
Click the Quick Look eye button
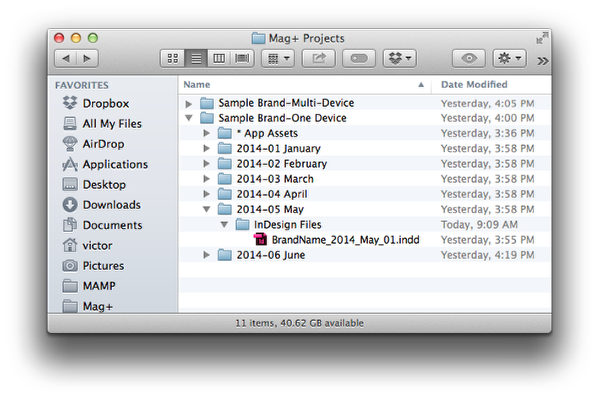[469, 59]
